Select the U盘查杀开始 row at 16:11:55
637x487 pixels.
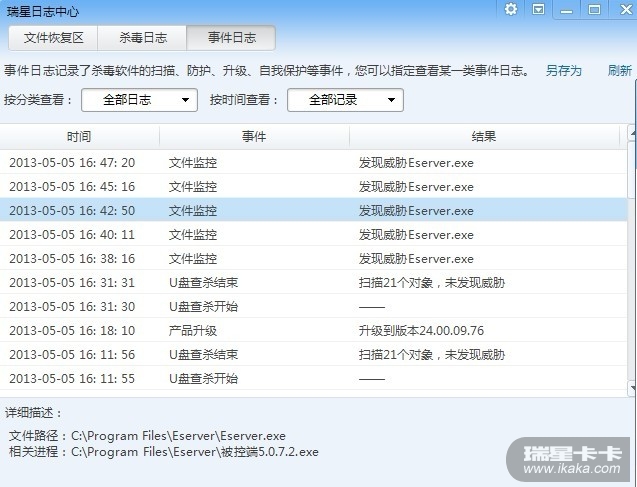pos(313,378)
